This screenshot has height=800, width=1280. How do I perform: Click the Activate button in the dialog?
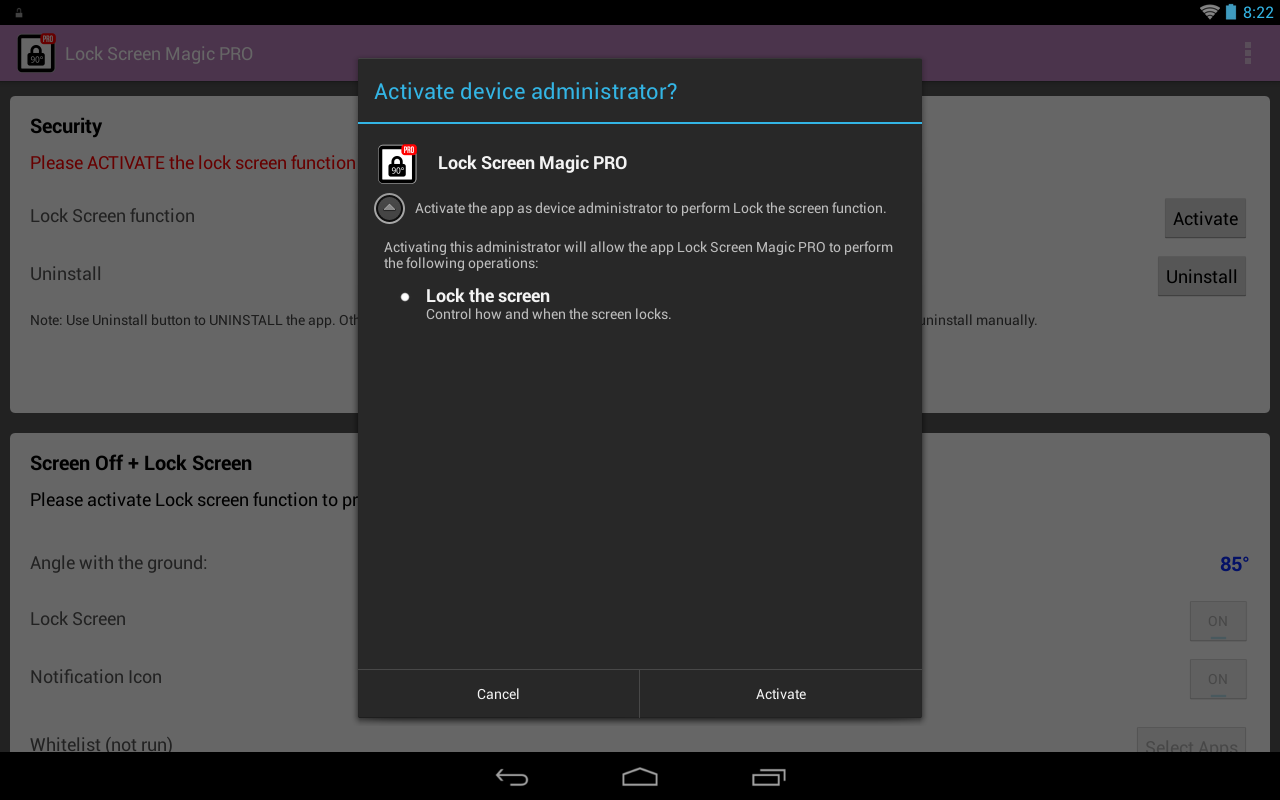click(x=780, y=694)
